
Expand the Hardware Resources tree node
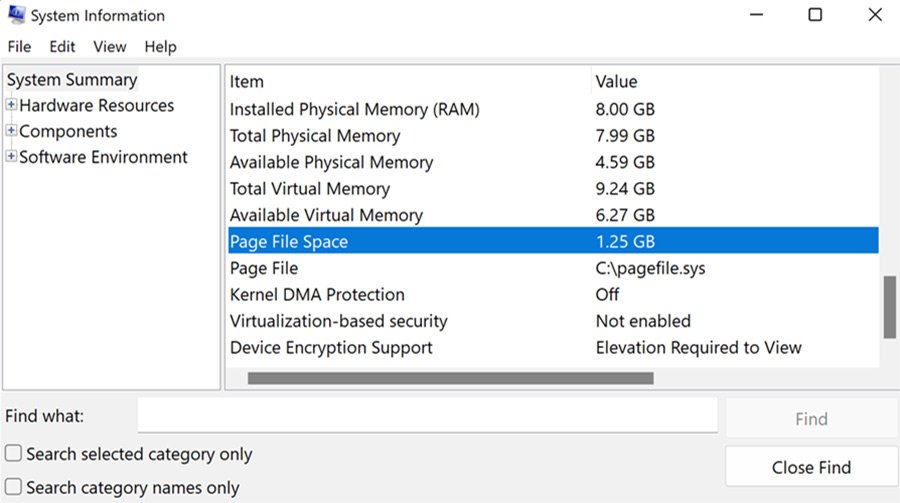(x=12, y=105)
